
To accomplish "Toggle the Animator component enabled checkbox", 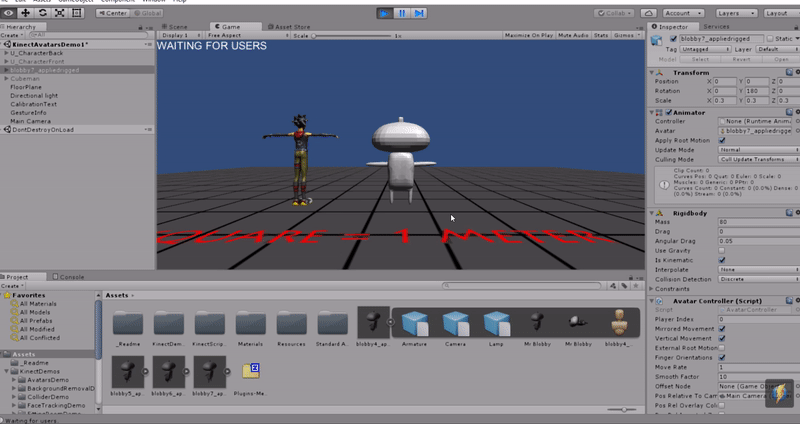I will [668, 112].
